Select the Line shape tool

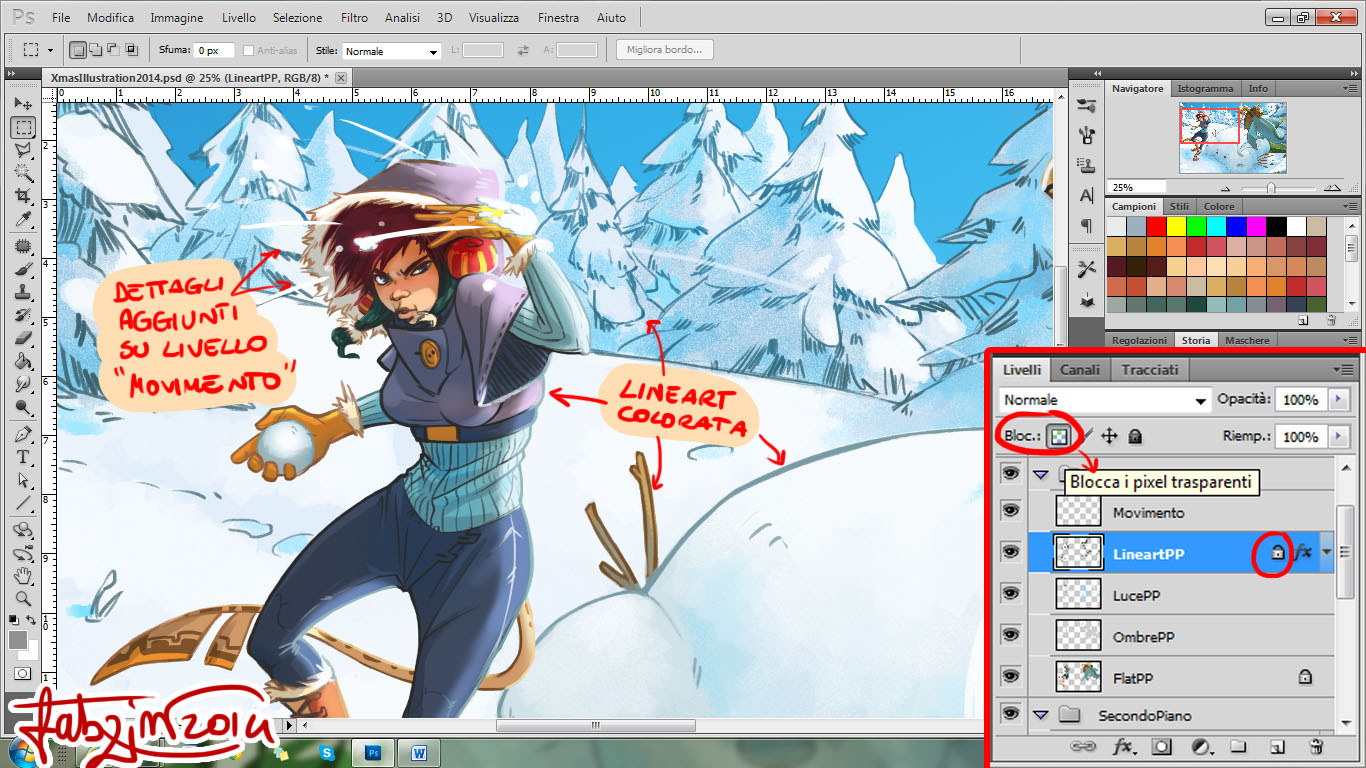tap(23, 503)
